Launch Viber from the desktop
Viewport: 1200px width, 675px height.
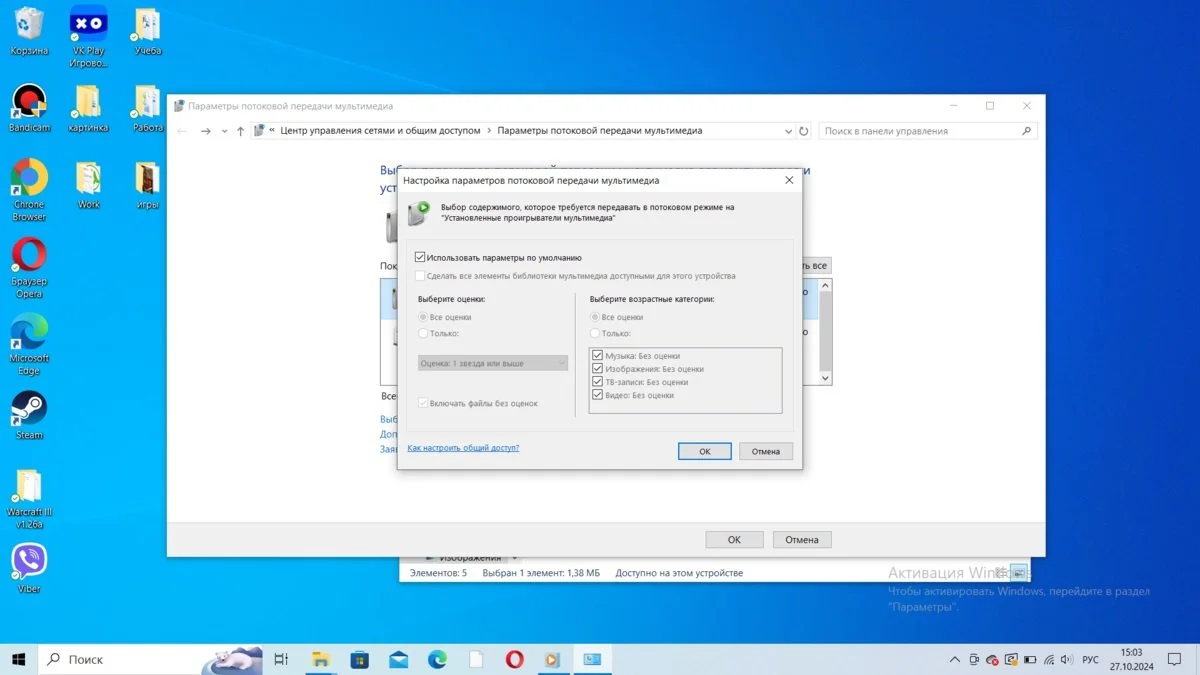tap(29, 569)
